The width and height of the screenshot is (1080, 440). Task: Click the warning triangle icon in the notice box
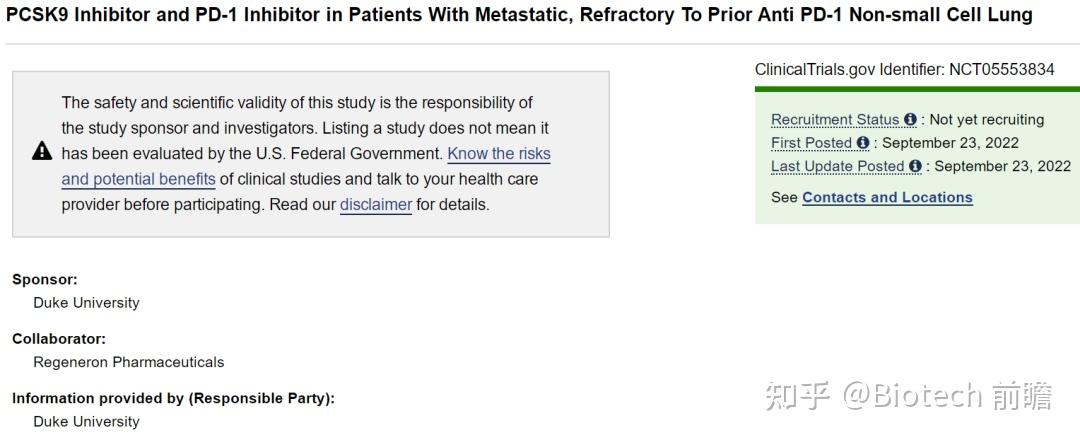click(42, 152)
